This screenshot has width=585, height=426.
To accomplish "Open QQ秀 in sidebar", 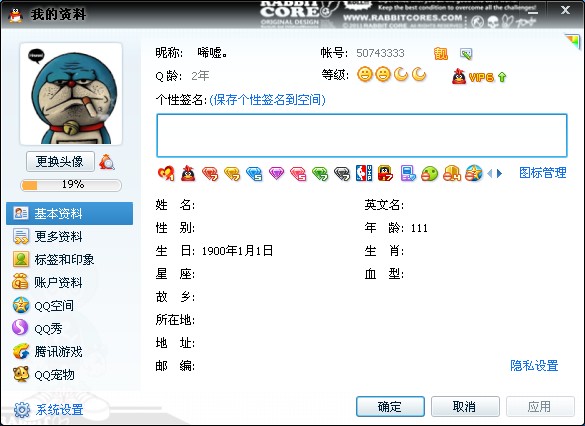I will click(x=69, y=329).
